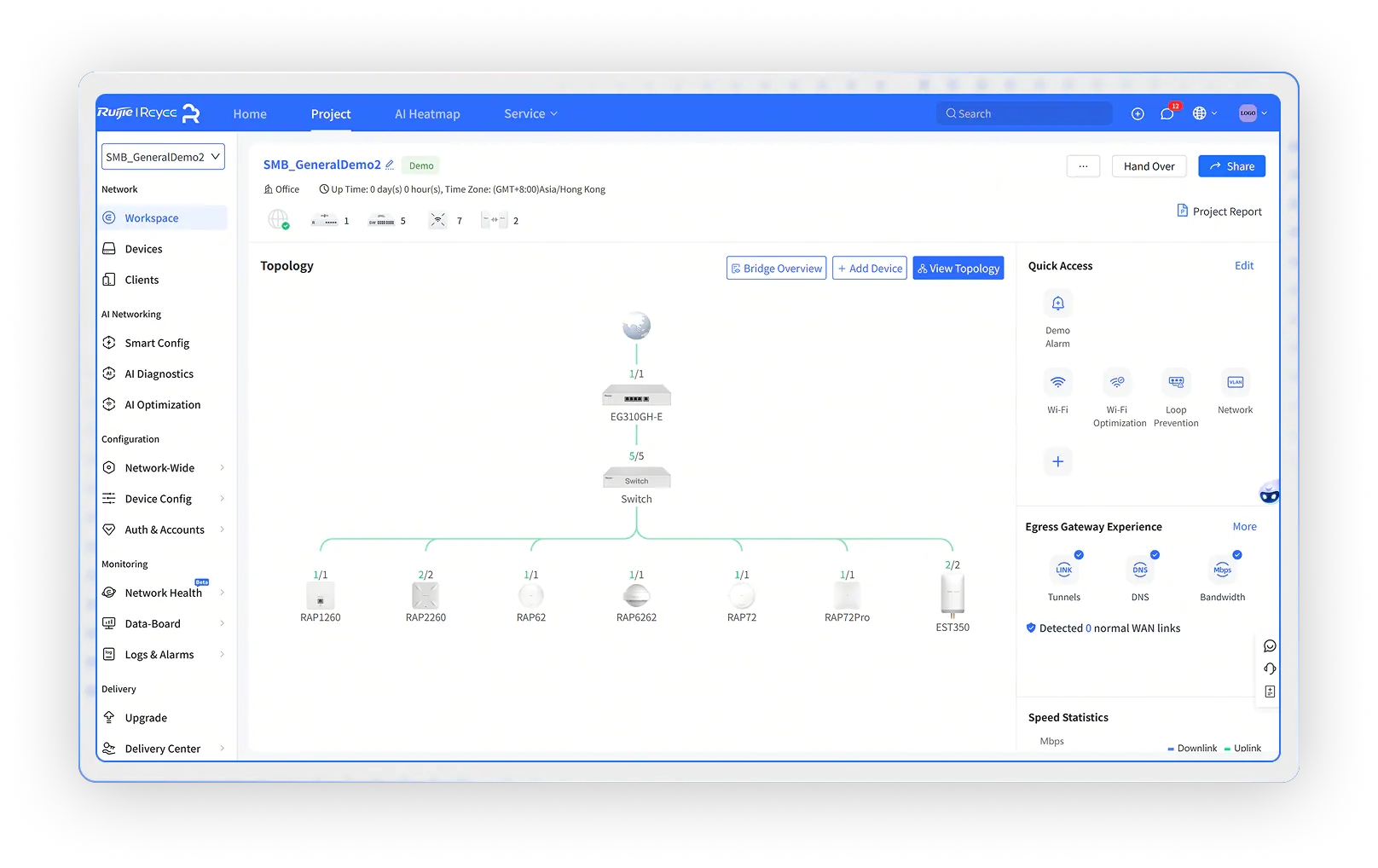Open the notifications bell with red badge
Viewport: 1378px width, 868px height.
pos(1167,113)
